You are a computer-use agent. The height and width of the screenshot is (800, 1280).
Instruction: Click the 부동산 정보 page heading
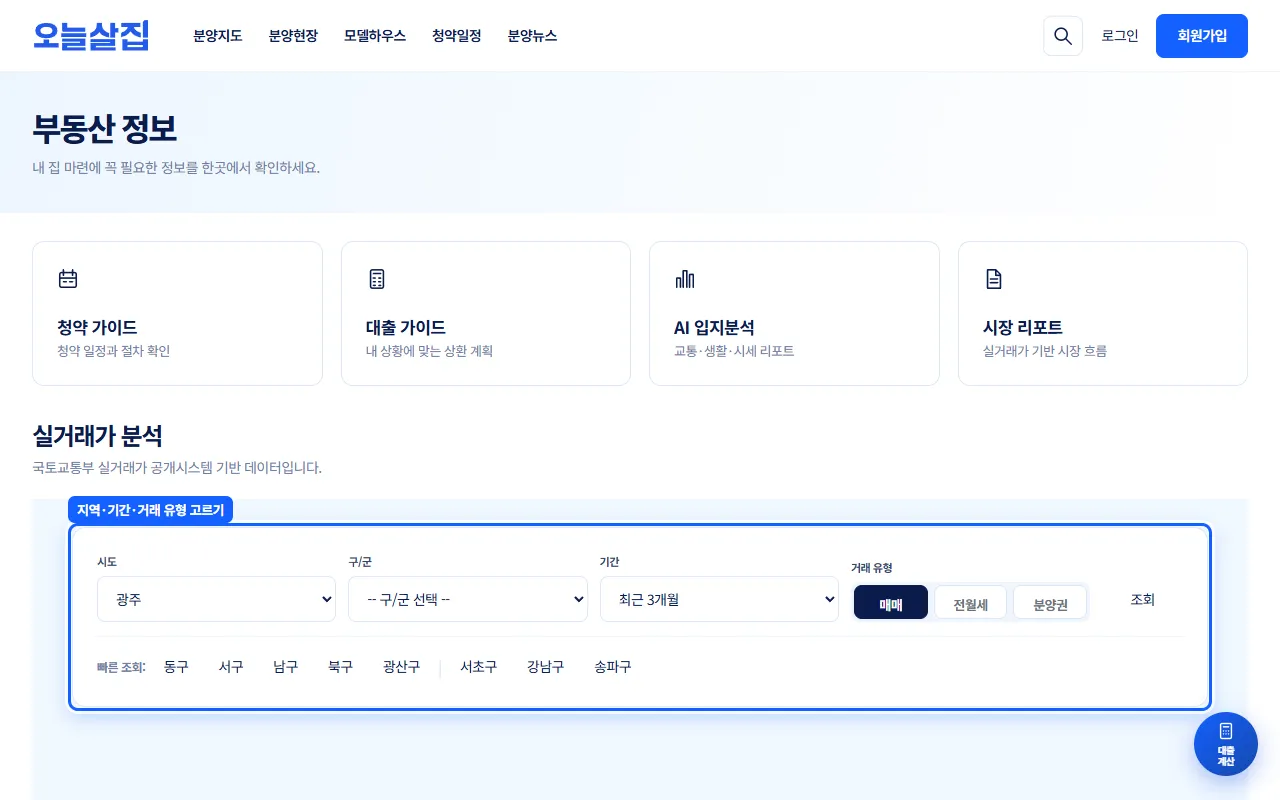coord(104,129)
